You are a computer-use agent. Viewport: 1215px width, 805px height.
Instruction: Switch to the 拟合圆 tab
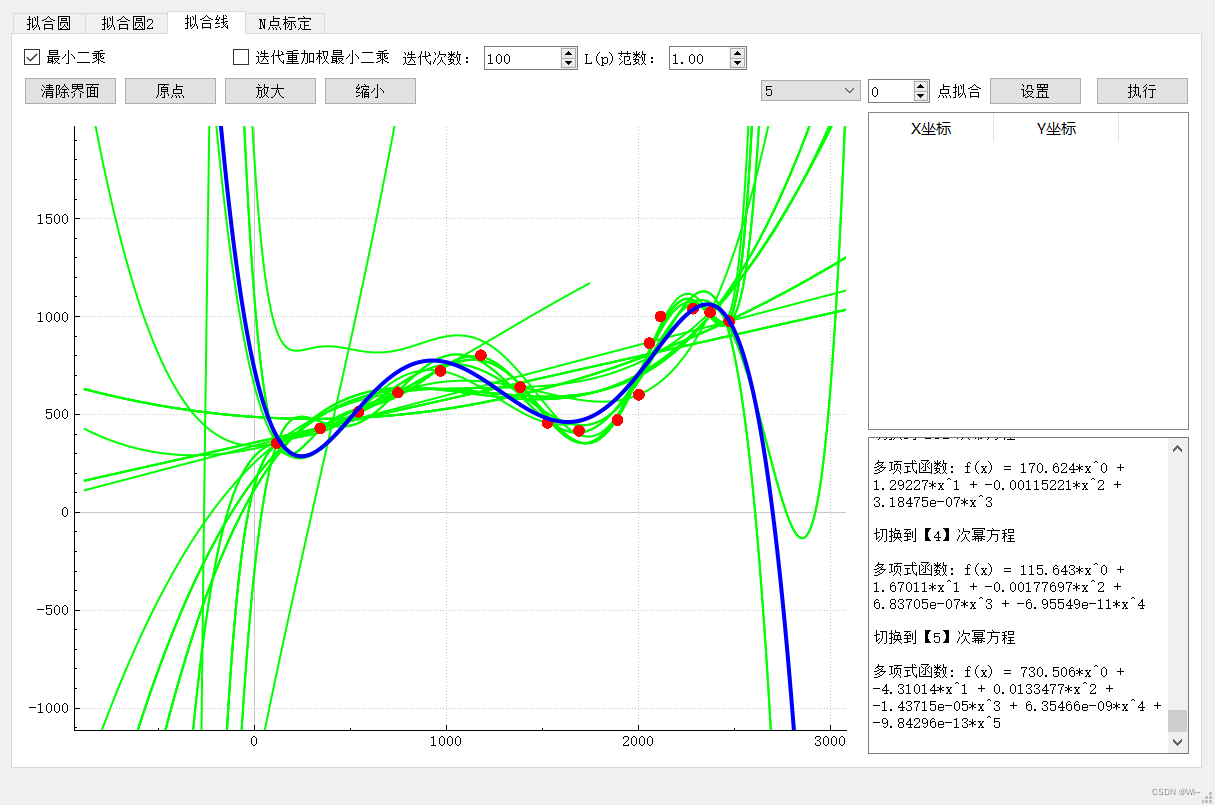coord(48,23)
